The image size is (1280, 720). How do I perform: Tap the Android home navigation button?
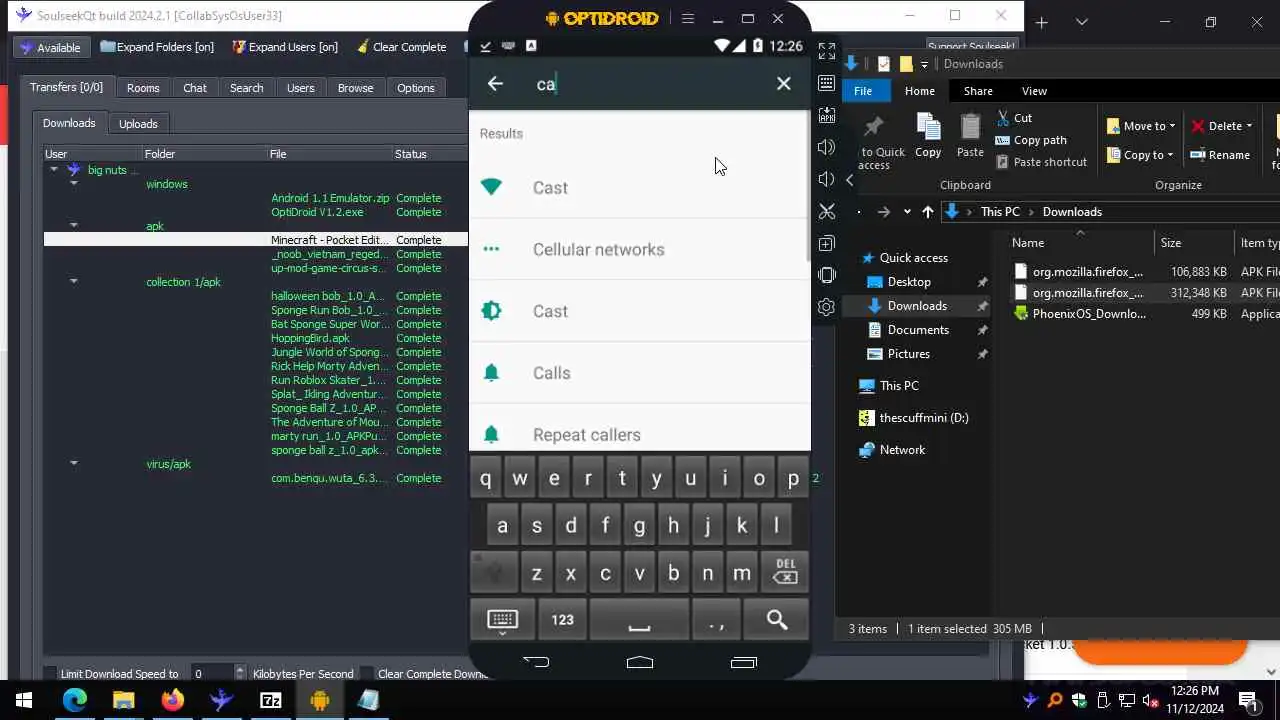click(x=640, y=662)
